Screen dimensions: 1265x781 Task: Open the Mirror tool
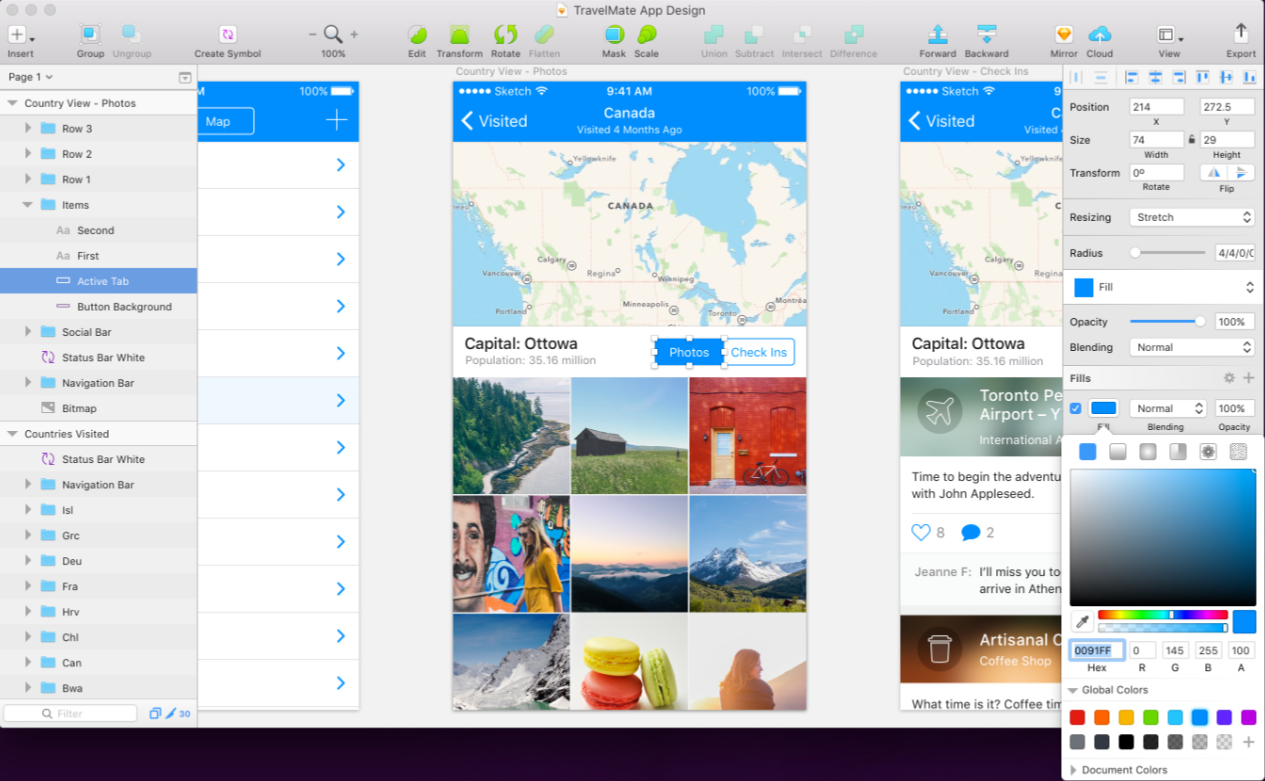pos(1064,34)
